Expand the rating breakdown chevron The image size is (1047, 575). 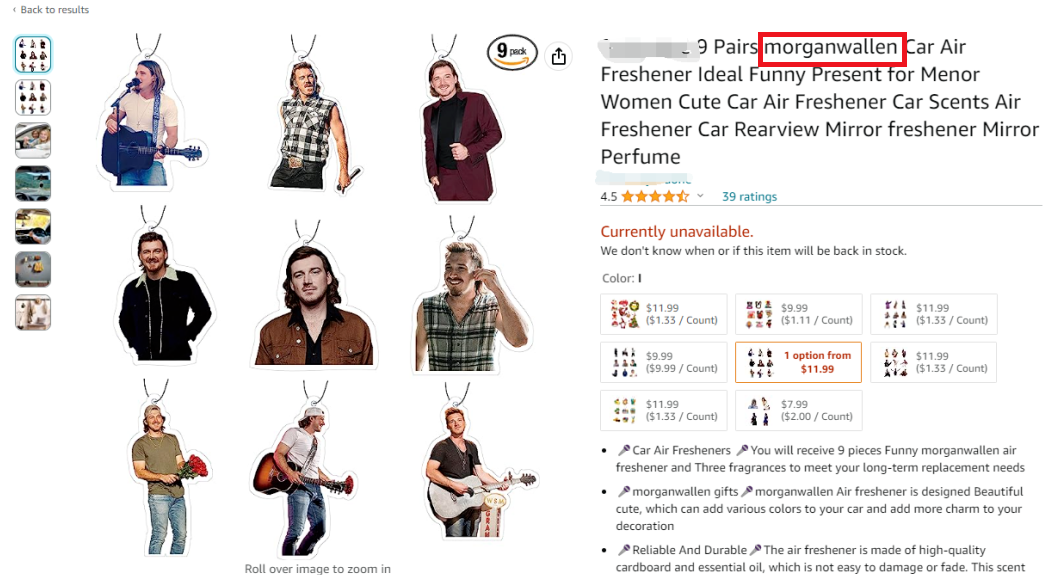tap(700, 197)
